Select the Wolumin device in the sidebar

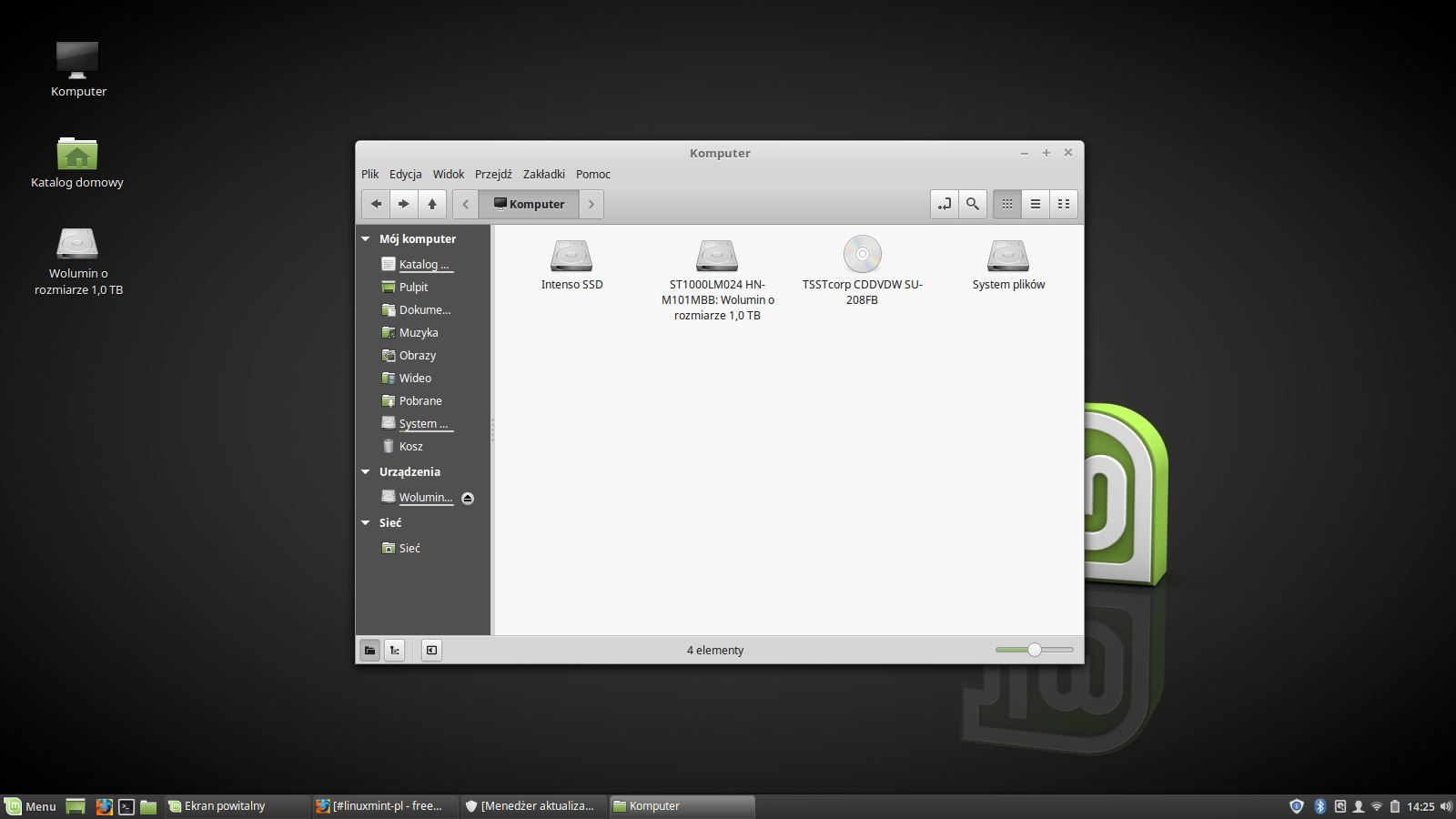click(417, 497)
